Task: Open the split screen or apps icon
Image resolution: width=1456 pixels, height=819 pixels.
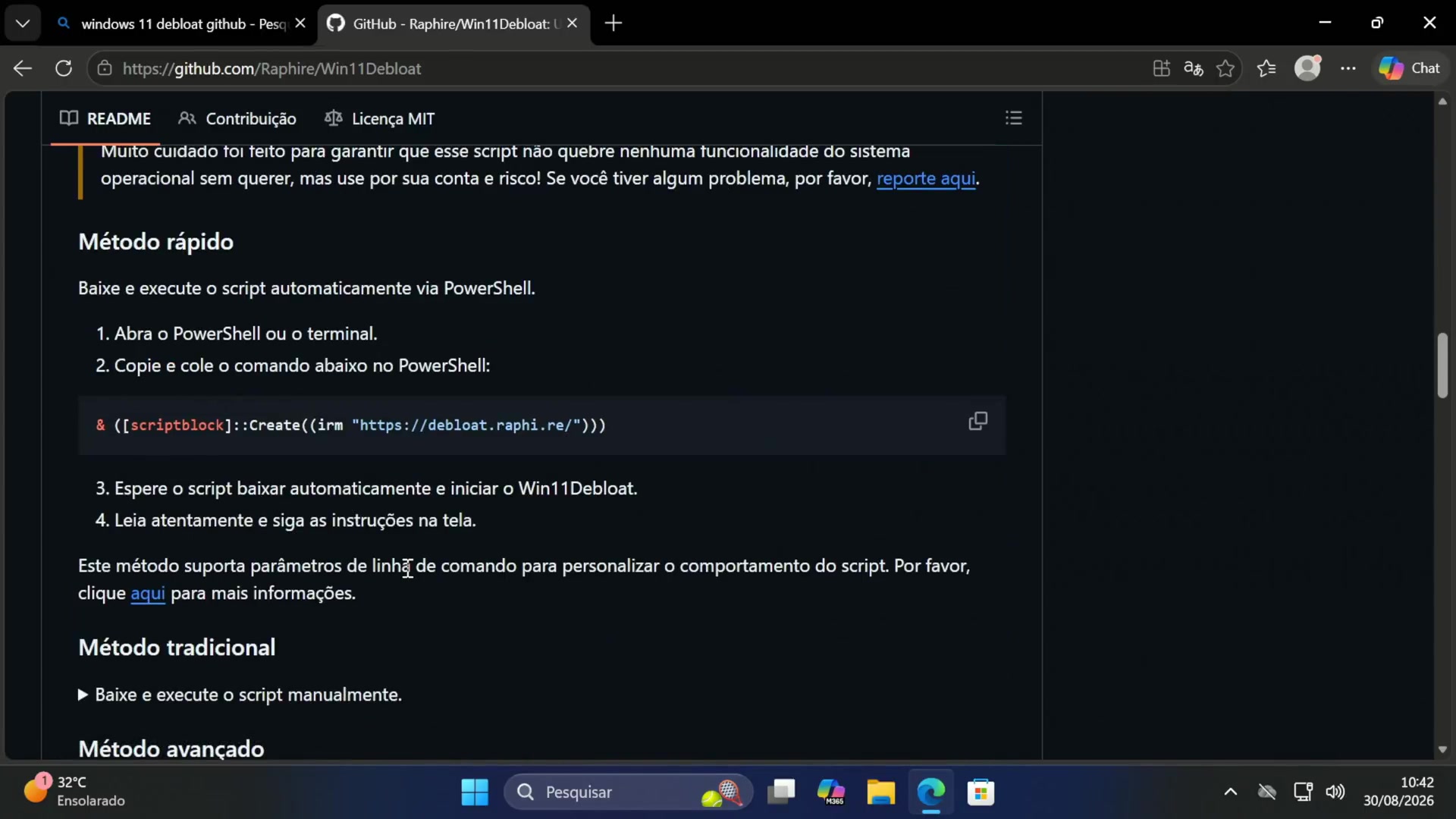Action: (x=1161, y=68)
